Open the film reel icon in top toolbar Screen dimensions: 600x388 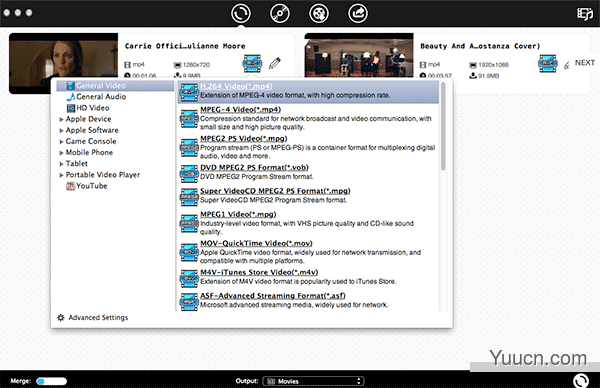pos(319,13)
